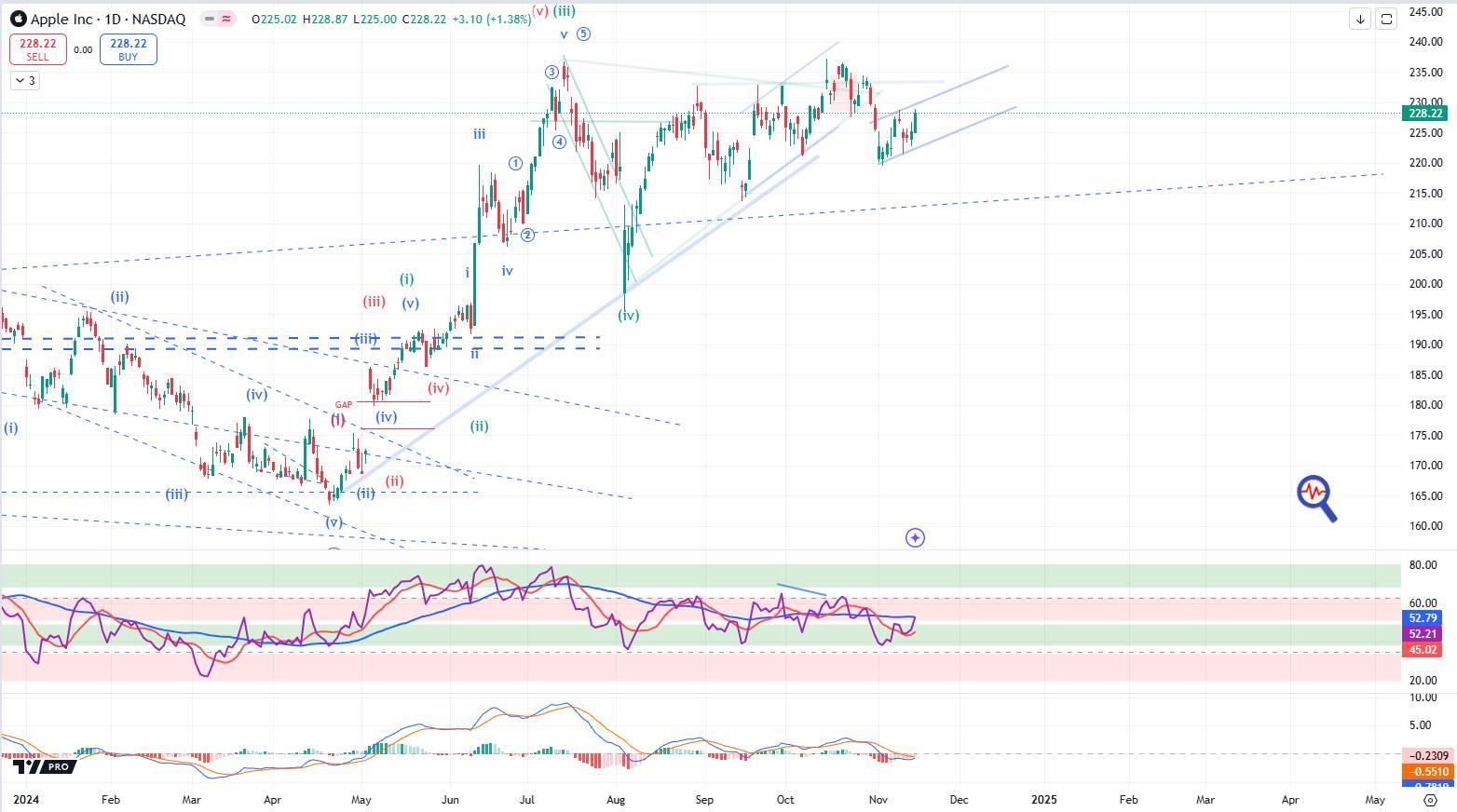Image resolution: width=1457 pixels, height=812 pixels.
Task: Select the red GAP text annotation
Action: click(x=344, y=405)
